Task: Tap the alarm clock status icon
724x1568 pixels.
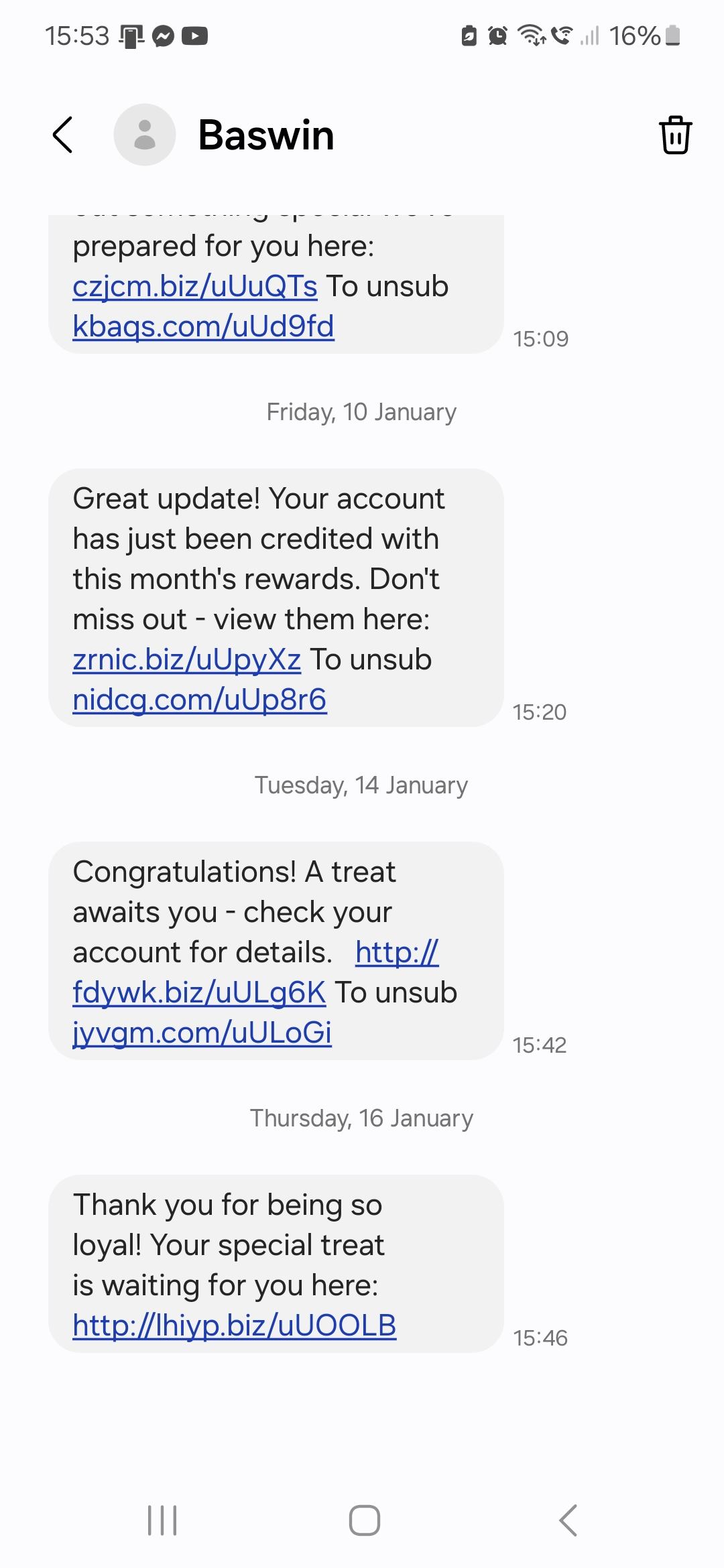Action: [x=497, y=36]
